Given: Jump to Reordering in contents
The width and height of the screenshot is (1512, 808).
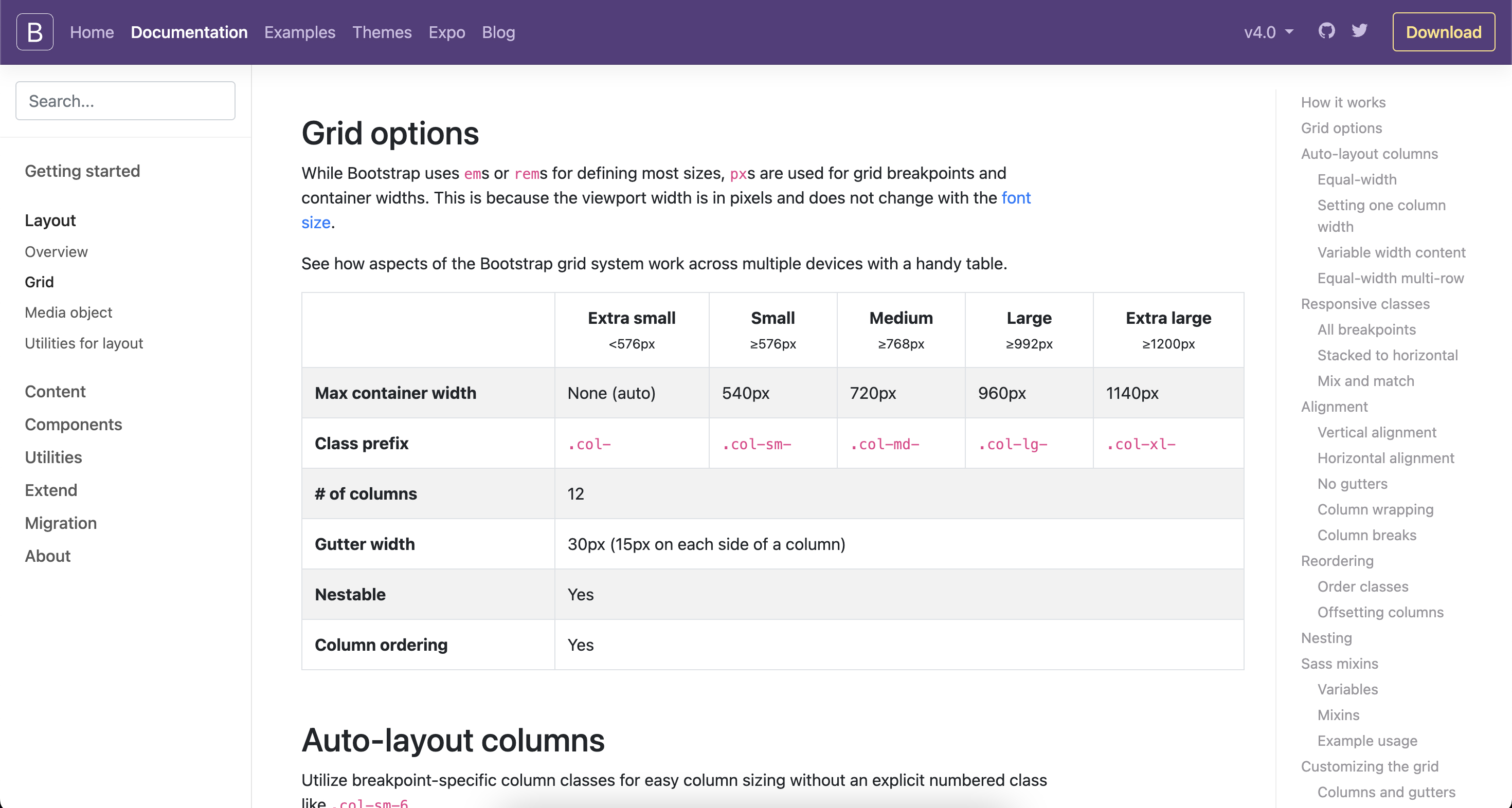Looking at the screenshot, I should point(1337,561).
